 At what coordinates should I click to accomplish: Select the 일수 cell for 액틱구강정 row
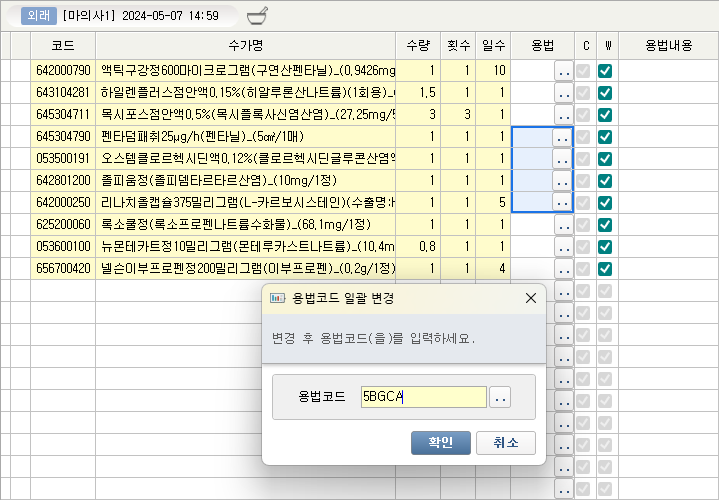pos(493,71)
